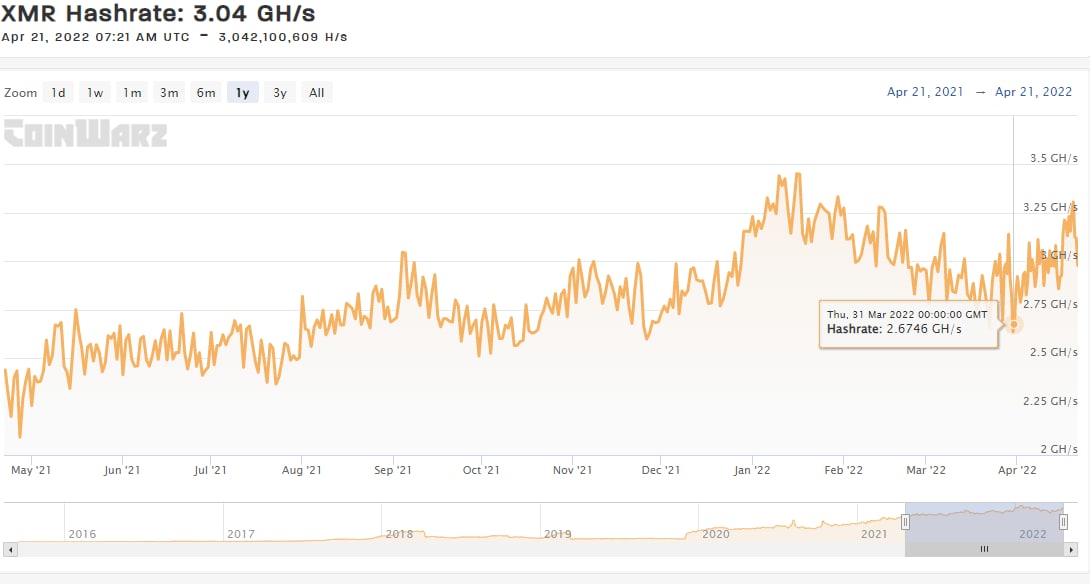Set chart zoom to 1d

tap(59, 93)
